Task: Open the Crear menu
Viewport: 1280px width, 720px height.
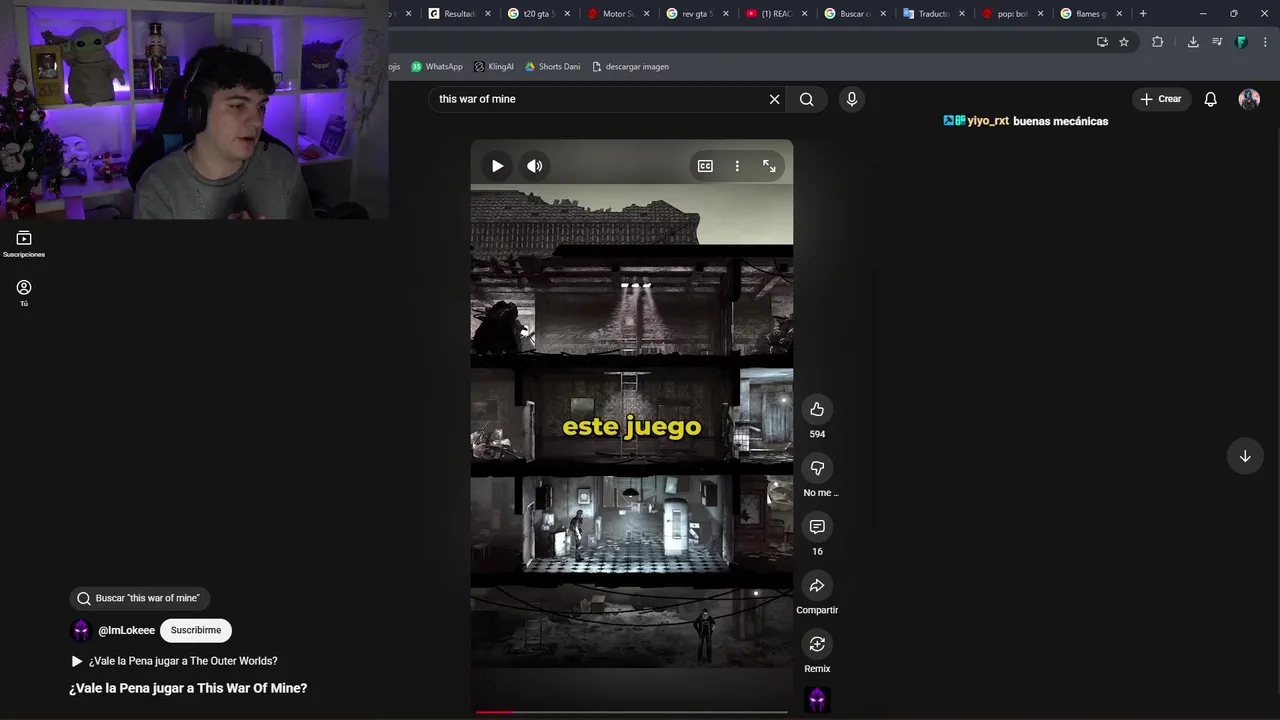Action: tap(1161, 99)
